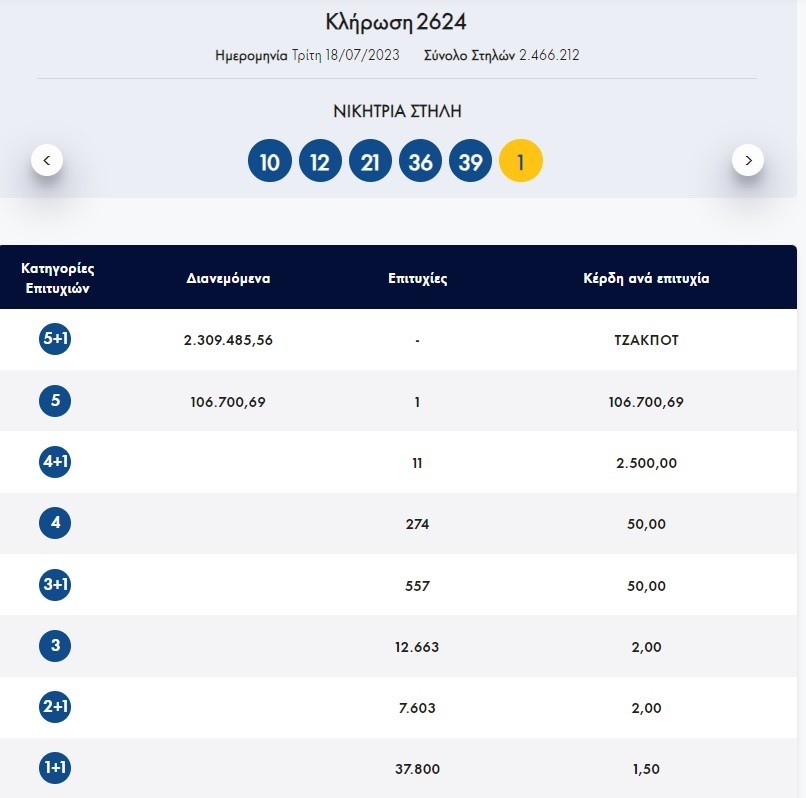Click the 2+1 category badge
Image resolution: width=806 pixels, height=798 pixels.
click(55, 708)
